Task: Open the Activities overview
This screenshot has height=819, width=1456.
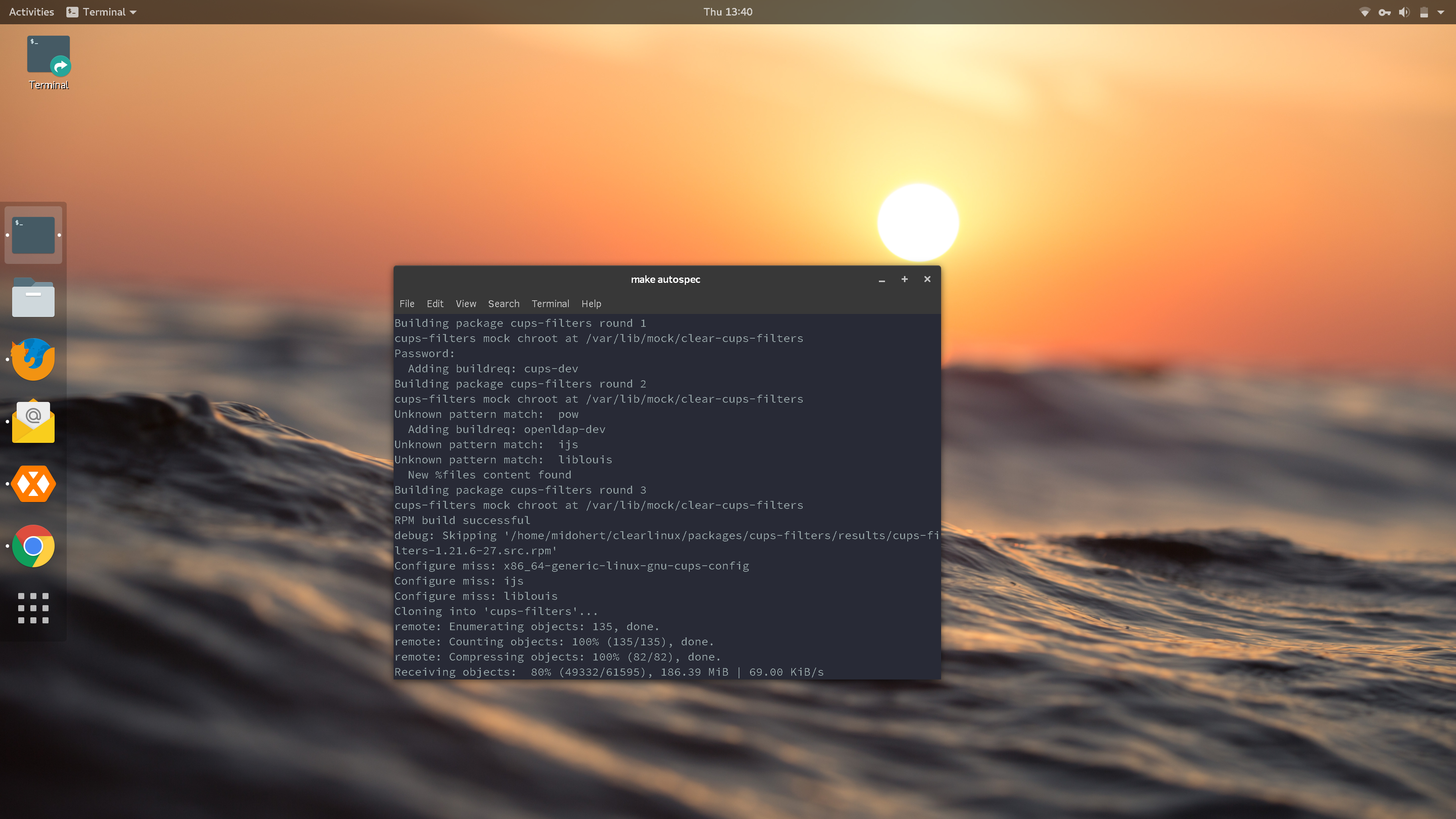Action: [31, 12]
